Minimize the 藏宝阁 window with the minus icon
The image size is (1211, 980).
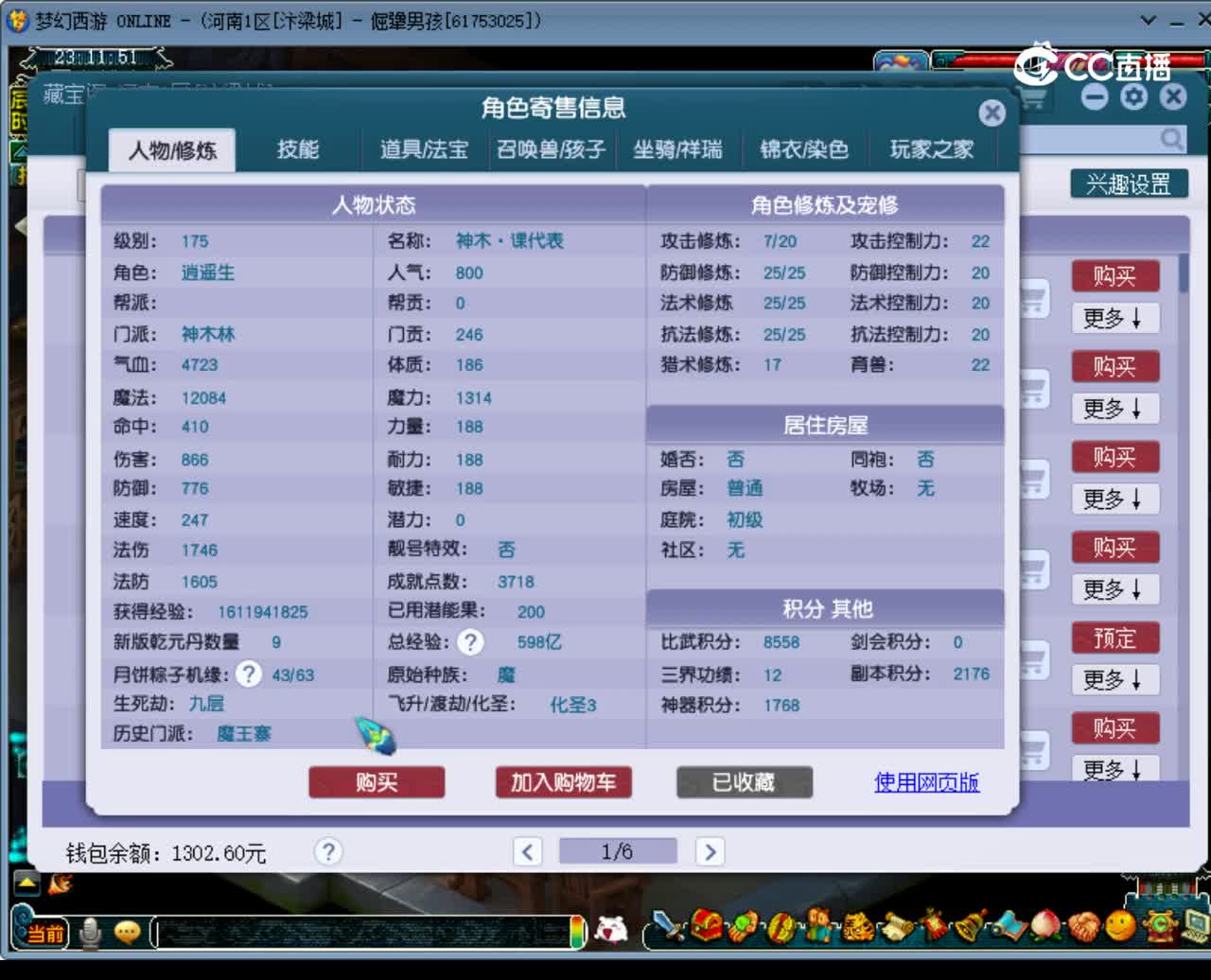pos(1095,96)
